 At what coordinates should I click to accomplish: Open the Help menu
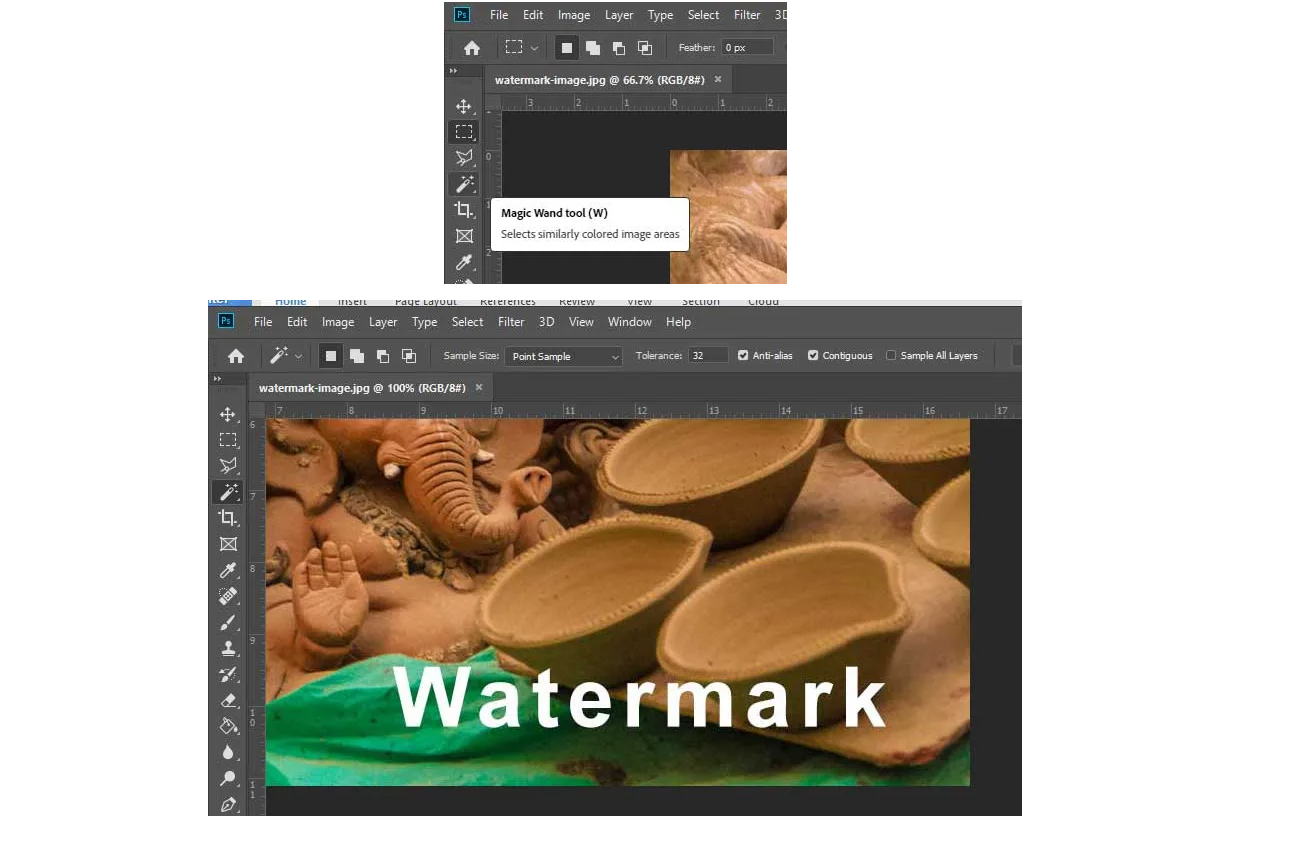(678, 322)
